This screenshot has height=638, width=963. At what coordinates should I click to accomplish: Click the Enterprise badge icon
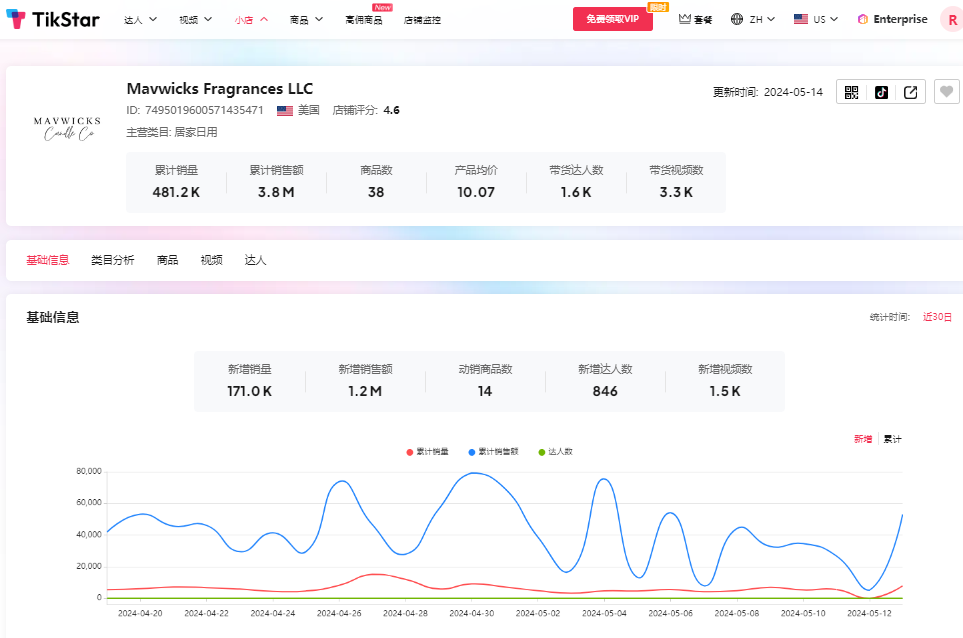pyautogui.click(x=863, y=19)
